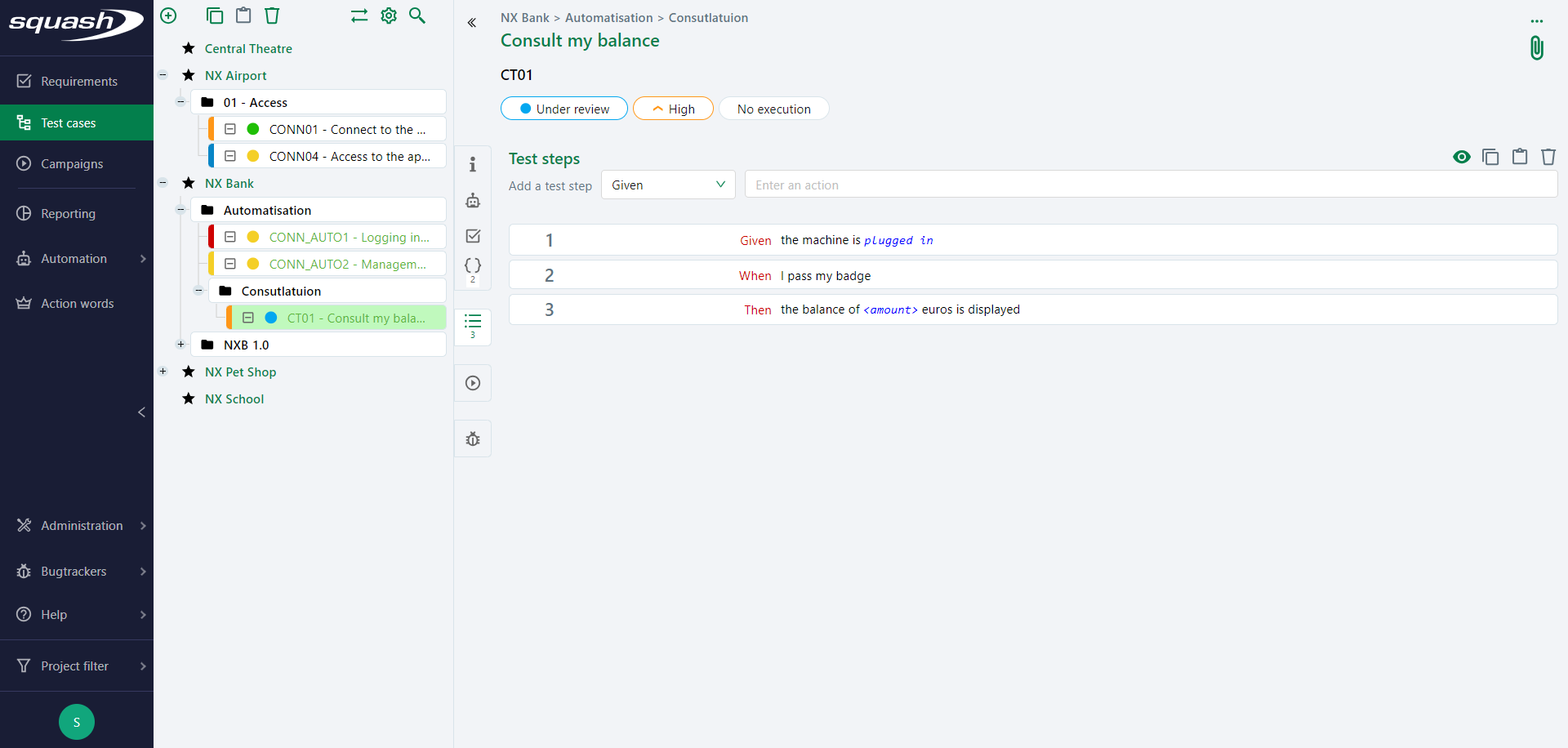Viewport: 1568px width, 748px height.
Task: Open the Information panel for CT01
Action: pos(473,164)
